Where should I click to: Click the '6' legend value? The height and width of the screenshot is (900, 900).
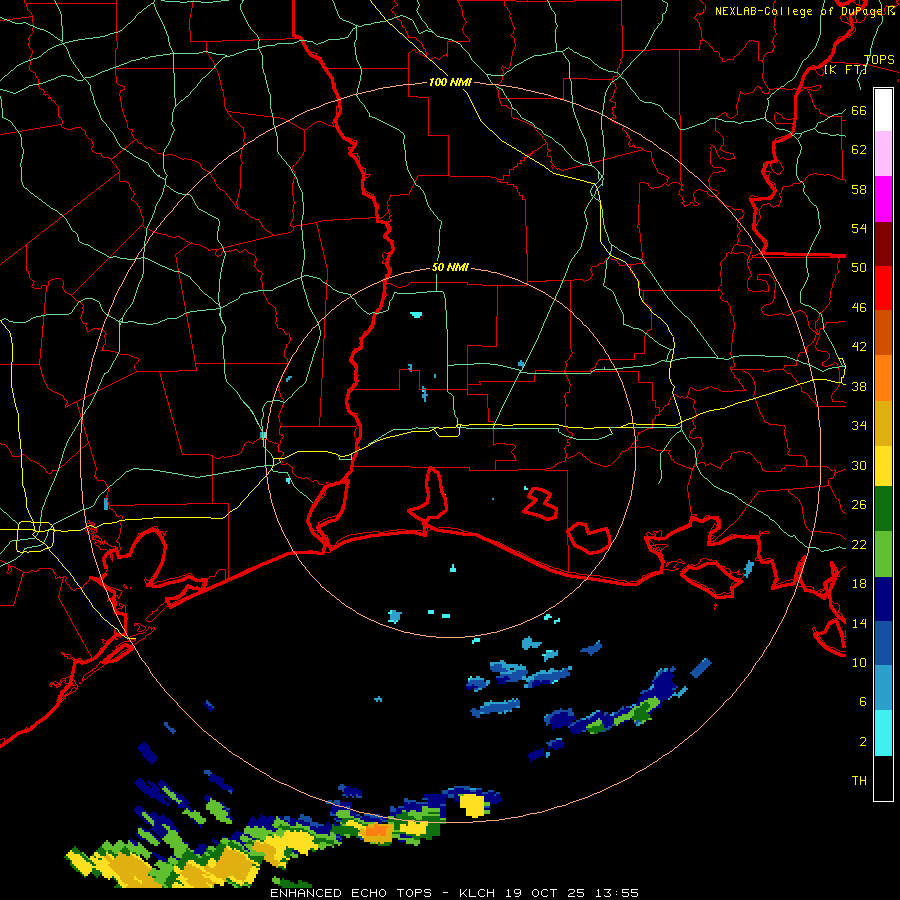point(863,701)
